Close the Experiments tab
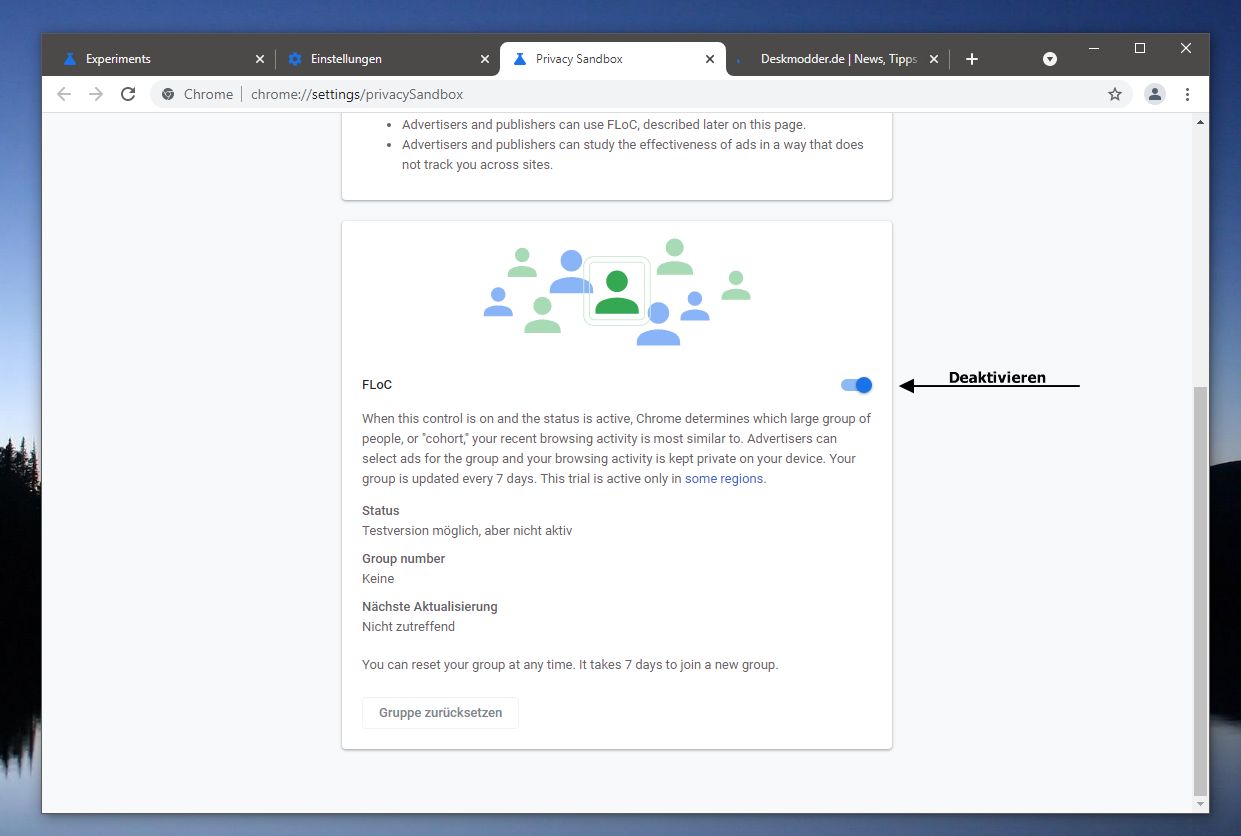1241x836 pixels. (260, 59)
